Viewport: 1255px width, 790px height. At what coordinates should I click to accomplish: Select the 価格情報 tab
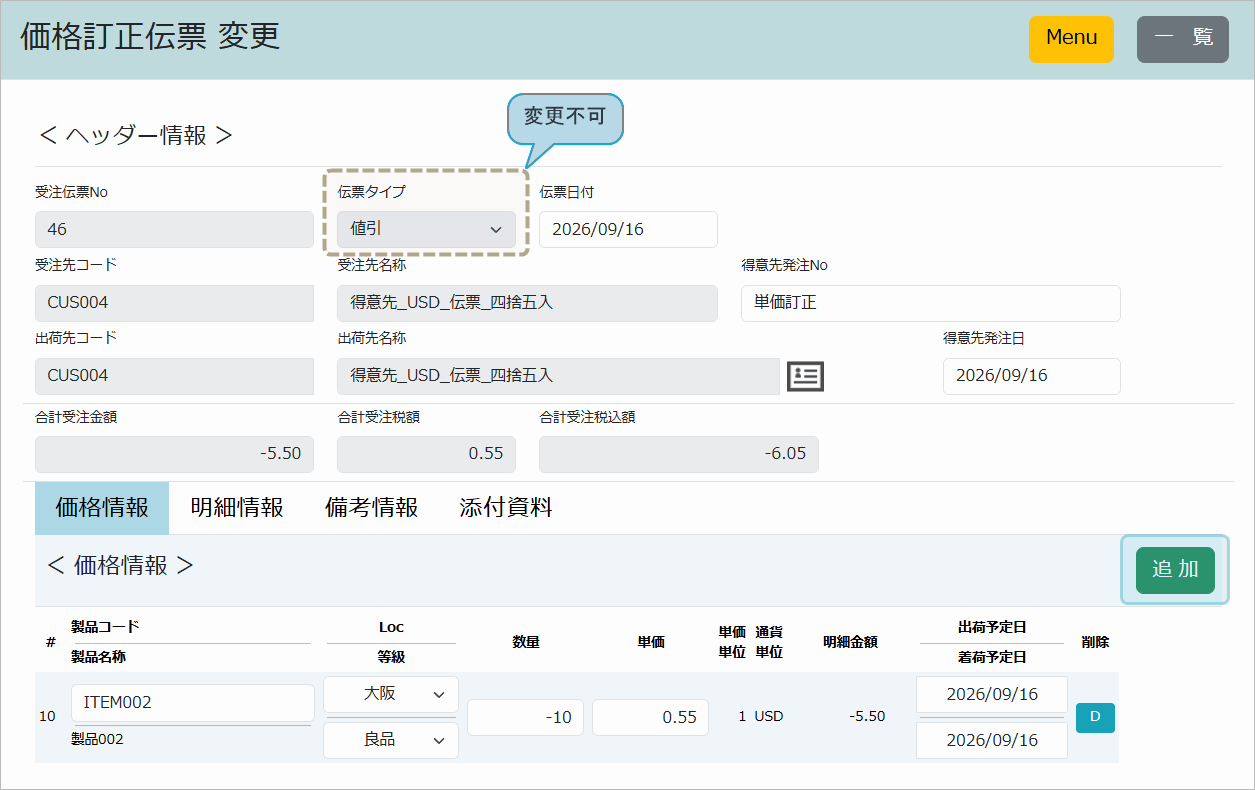102,508
